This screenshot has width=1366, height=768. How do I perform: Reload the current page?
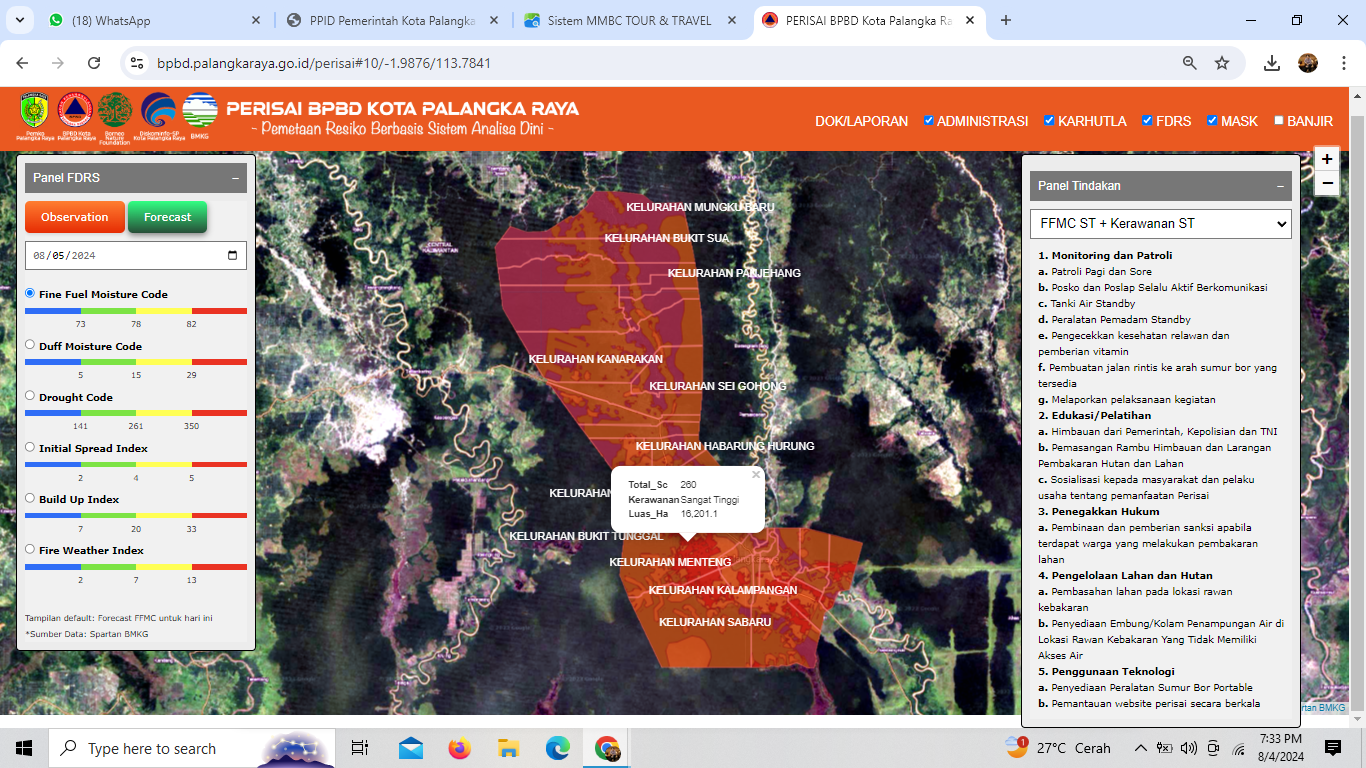pos(94,63)
